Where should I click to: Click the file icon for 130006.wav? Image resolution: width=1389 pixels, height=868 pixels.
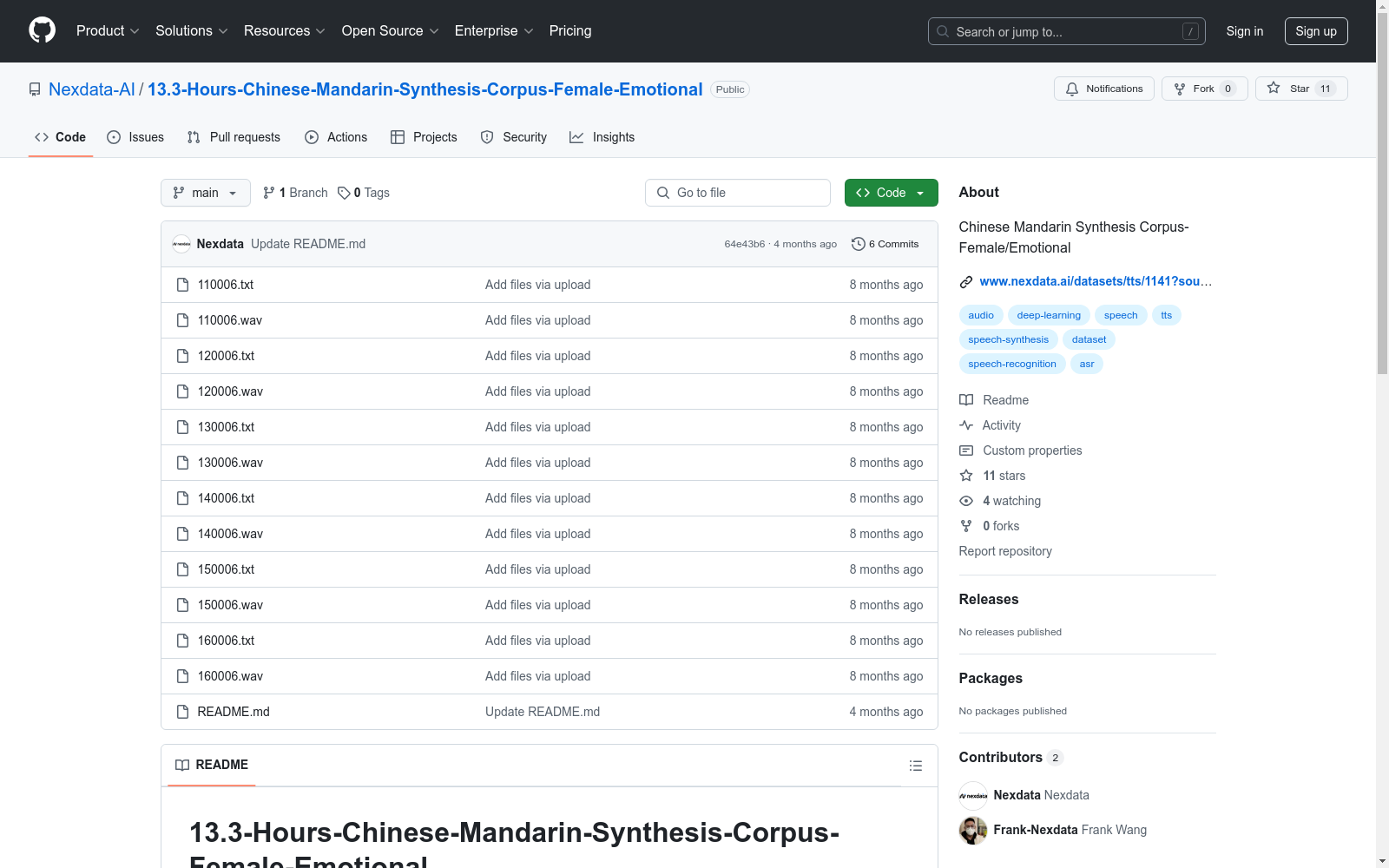coord(182,463)
